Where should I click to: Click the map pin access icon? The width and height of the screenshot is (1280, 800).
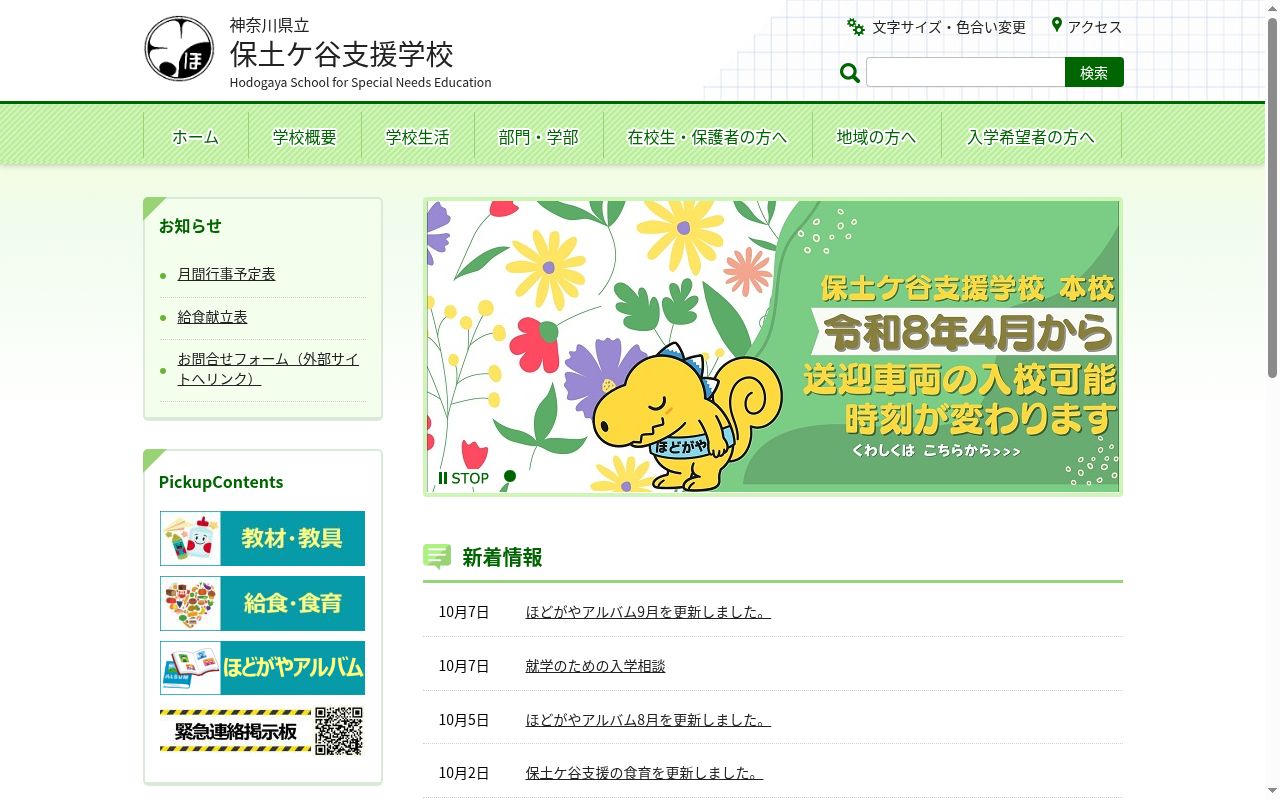click(1057, 25)
